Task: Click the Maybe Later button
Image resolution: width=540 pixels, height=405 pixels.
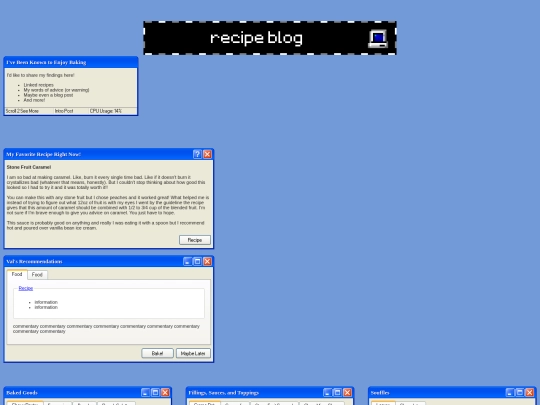Action: coord(193,353)
